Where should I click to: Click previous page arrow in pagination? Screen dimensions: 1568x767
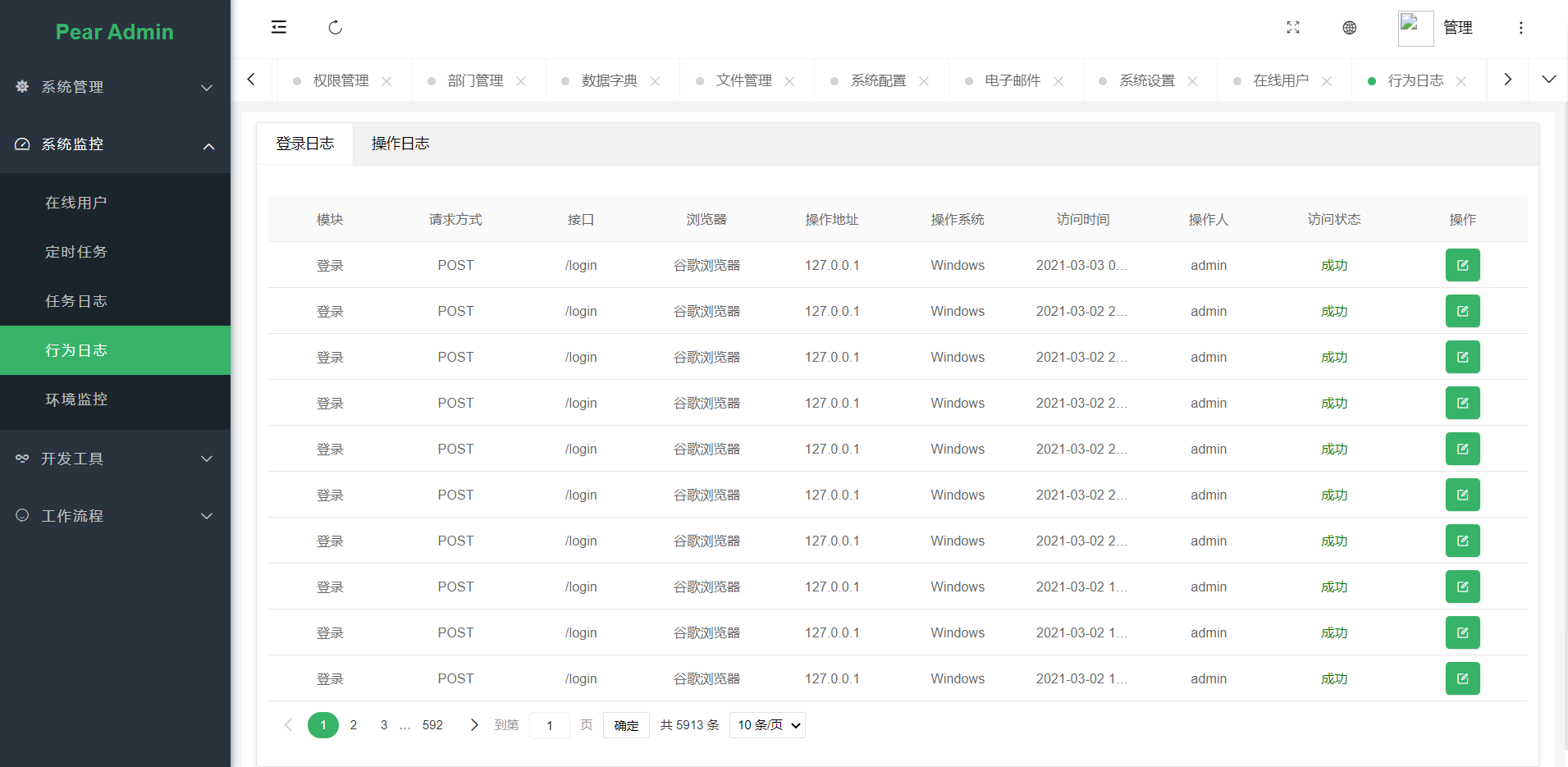coord(288,725)
